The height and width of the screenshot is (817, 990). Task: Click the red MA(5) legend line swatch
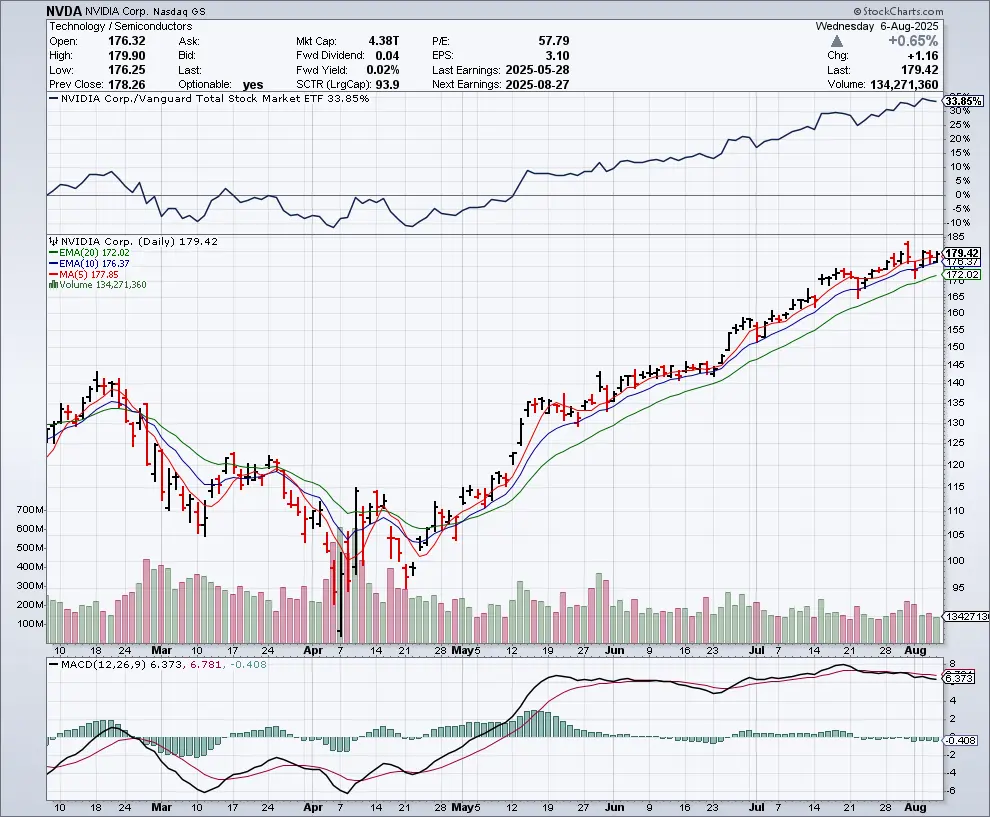(54, 275)
